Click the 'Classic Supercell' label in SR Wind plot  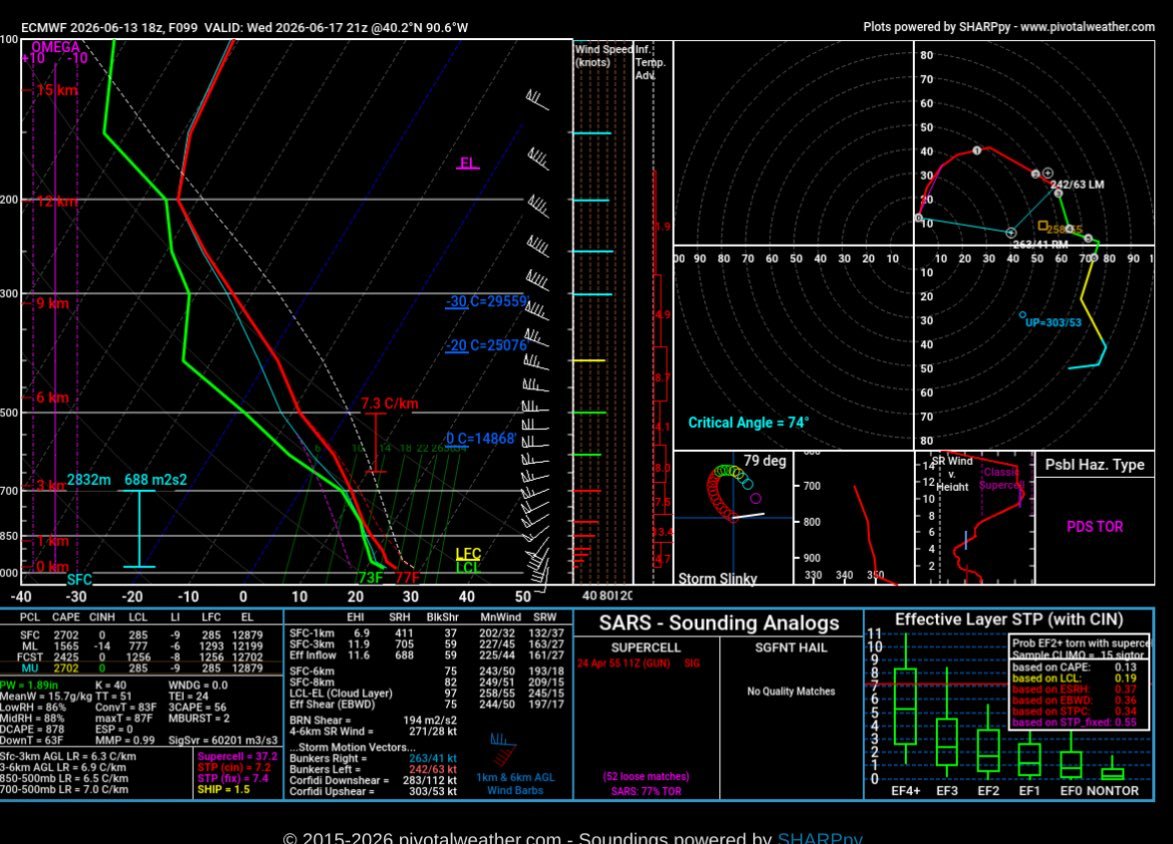(x=1001, y=478)
